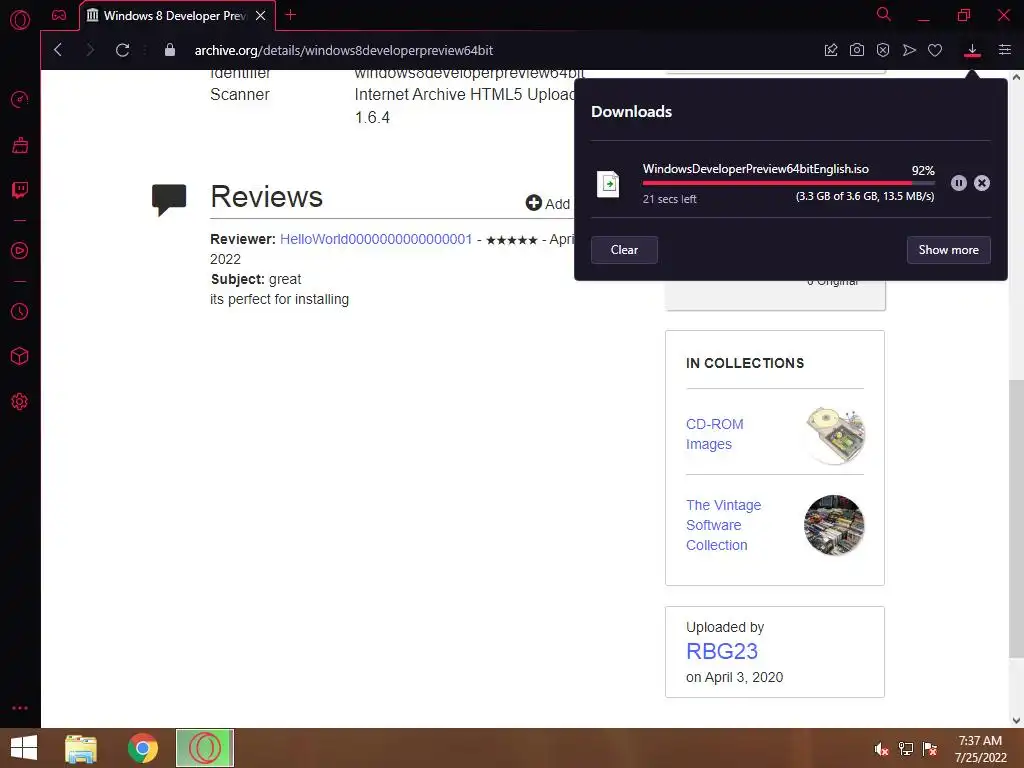View site security lock info
Viewport: 1024px width, 768px height.
[170, 50]
